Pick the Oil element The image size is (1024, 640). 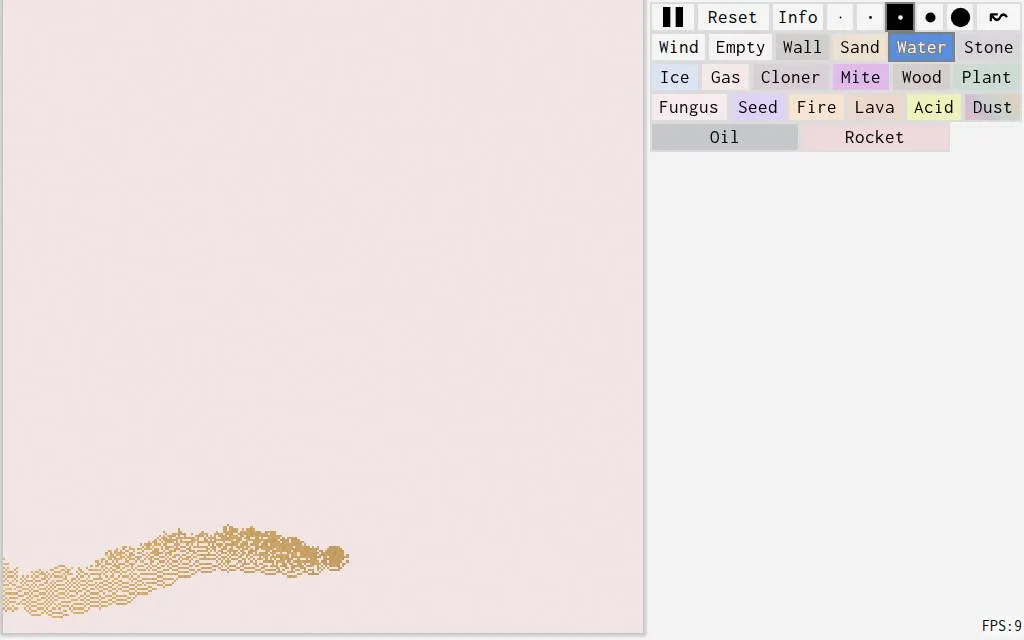pos(724,137)
